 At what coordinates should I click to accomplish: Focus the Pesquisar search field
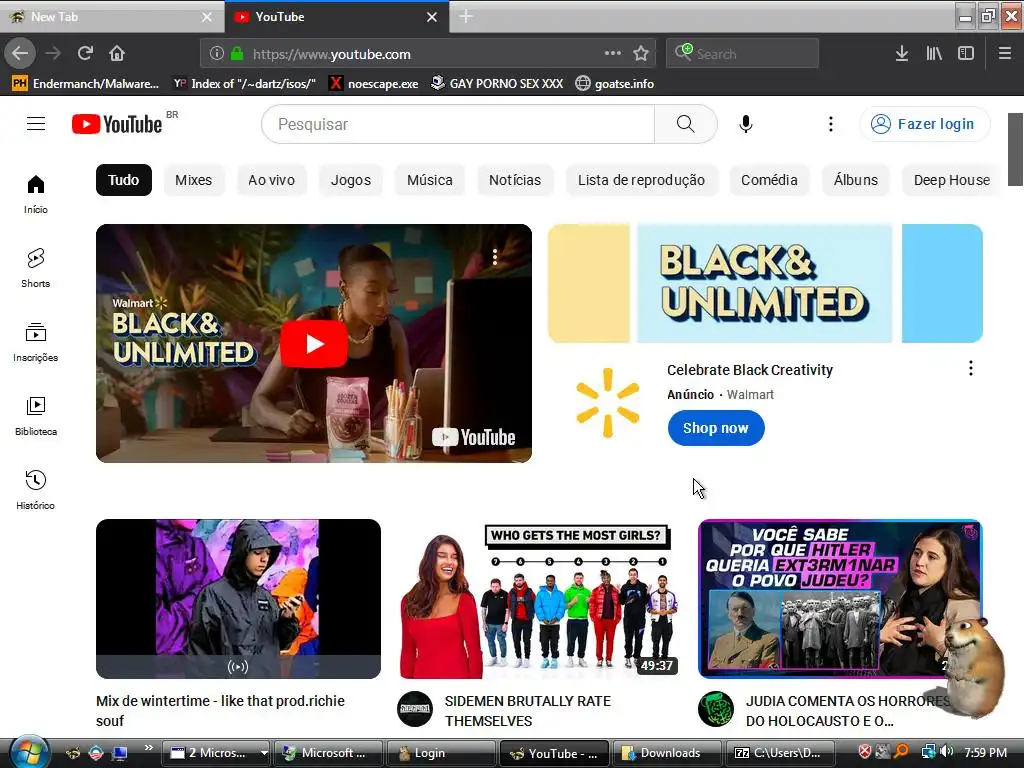458,124
